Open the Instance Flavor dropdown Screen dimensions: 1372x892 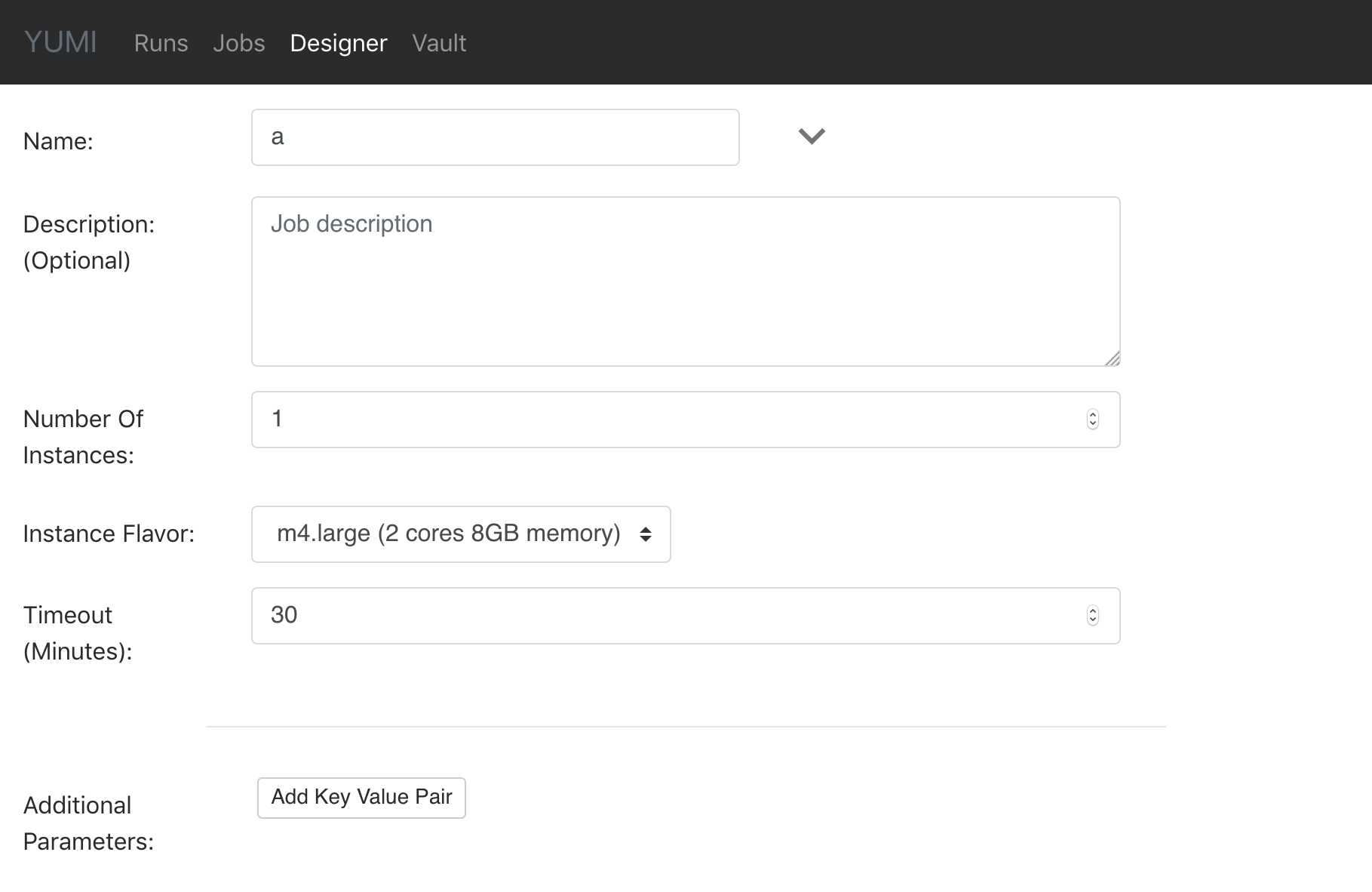461,534
